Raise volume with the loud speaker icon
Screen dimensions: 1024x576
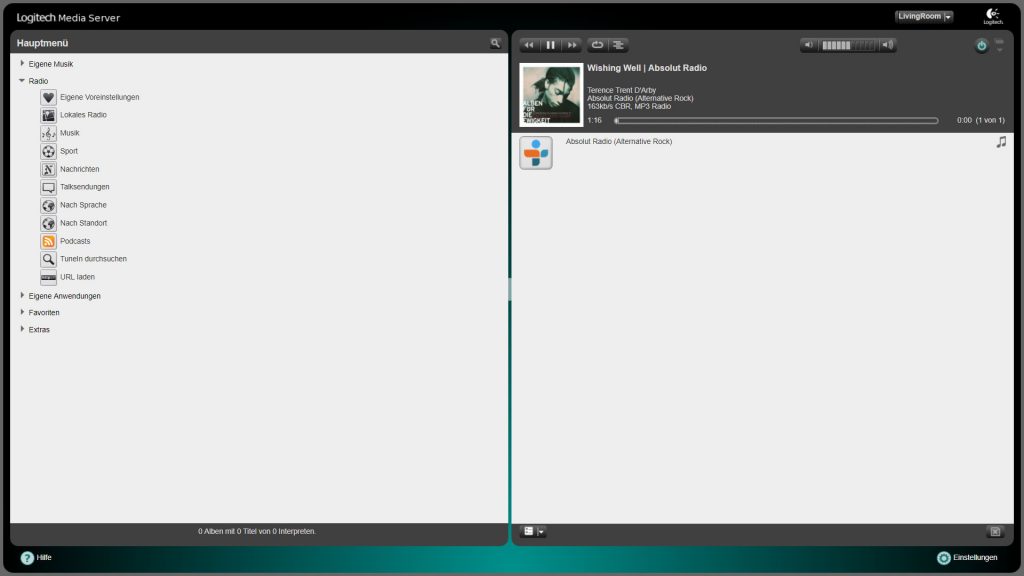coord(888,45)
